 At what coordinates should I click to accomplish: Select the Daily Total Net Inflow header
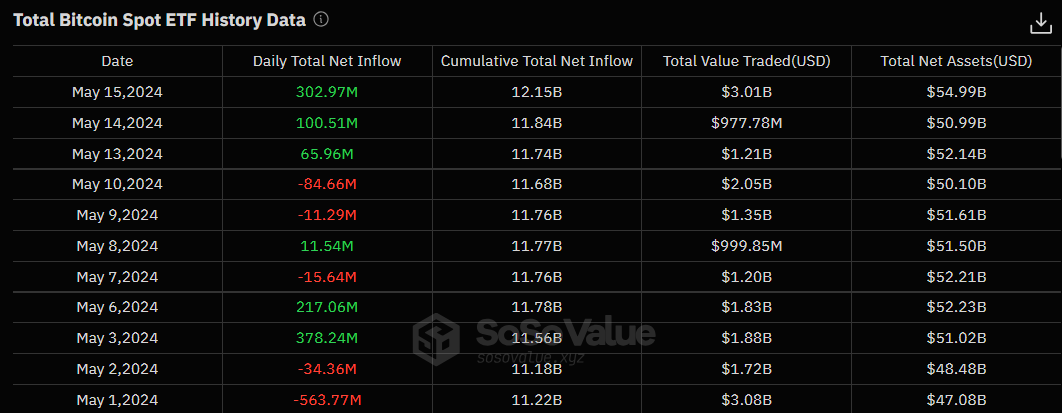327,61
